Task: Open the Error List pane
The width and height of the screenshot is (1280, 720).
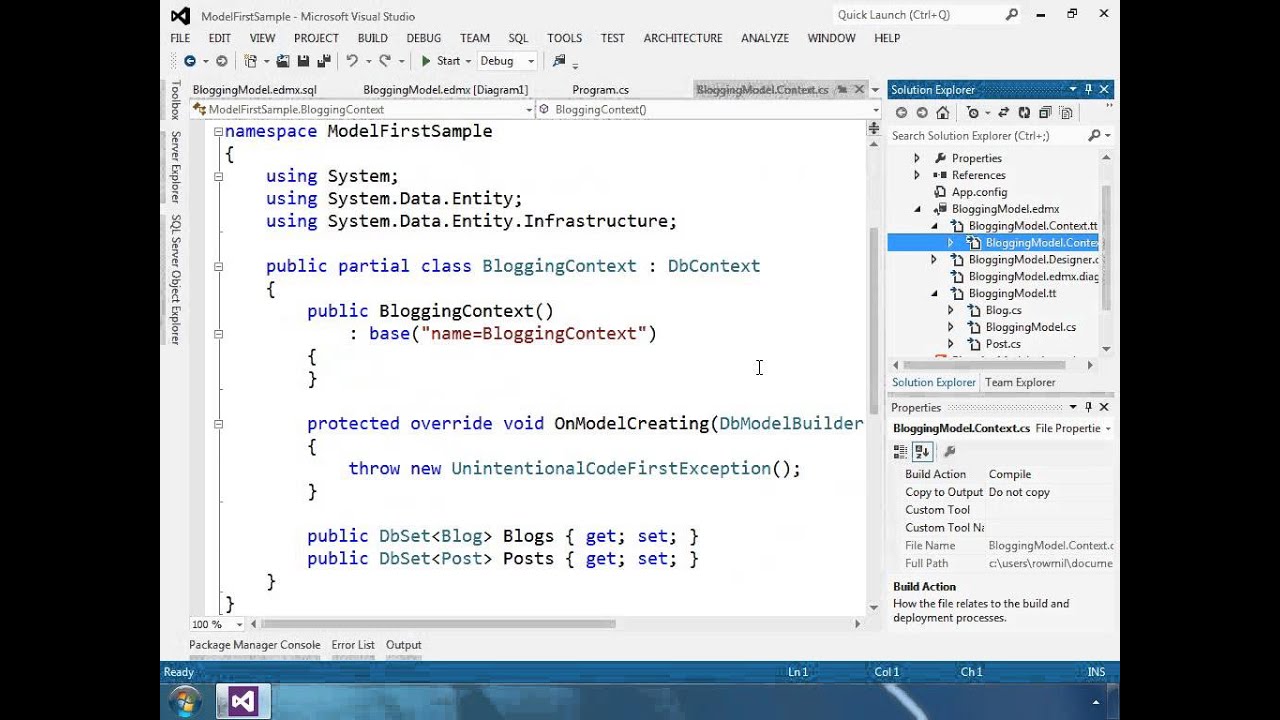Action: pos(353,645)
